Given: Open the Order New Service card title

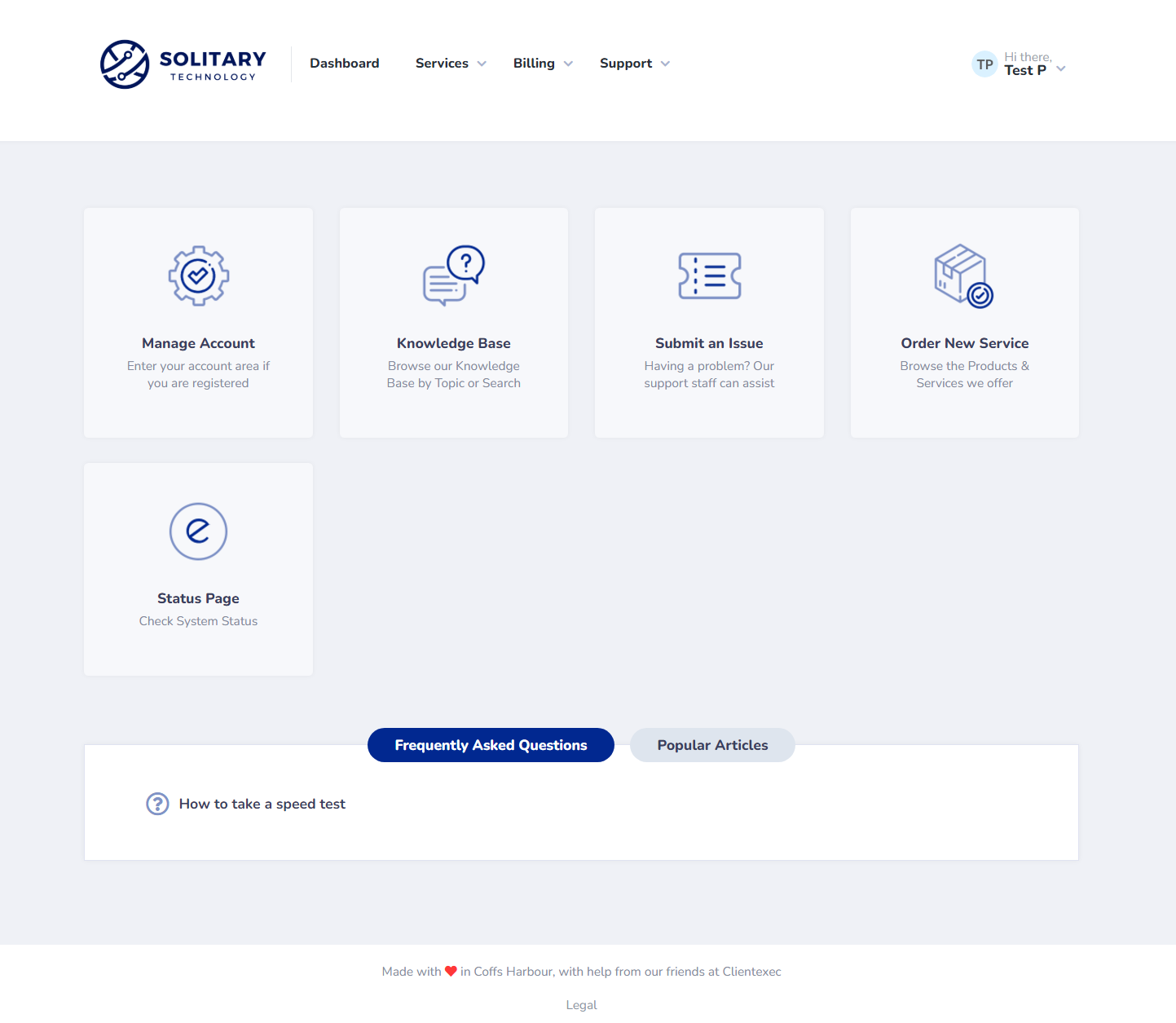Looking at the screenshot, I should [965, 343].
